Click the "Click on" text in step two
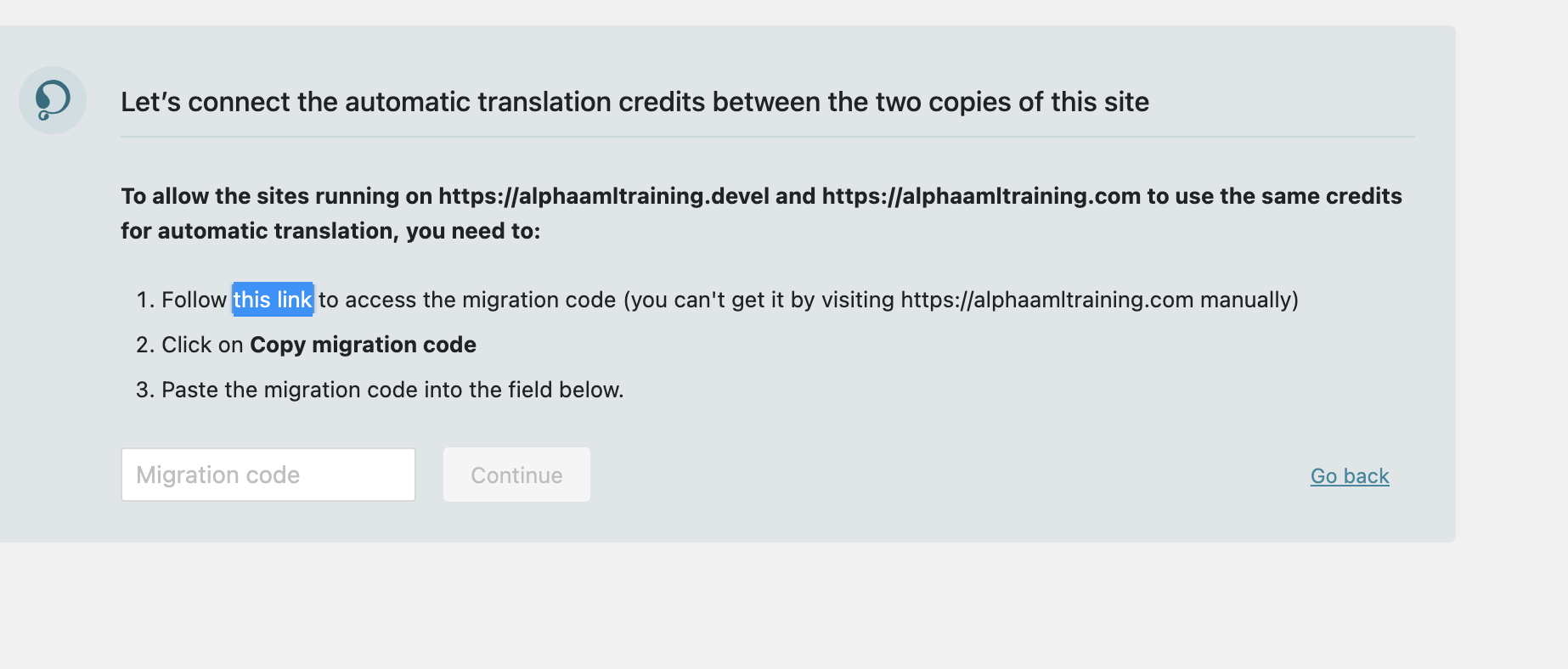The width and height of the screenshot is (1568, 669). (203, 345)
